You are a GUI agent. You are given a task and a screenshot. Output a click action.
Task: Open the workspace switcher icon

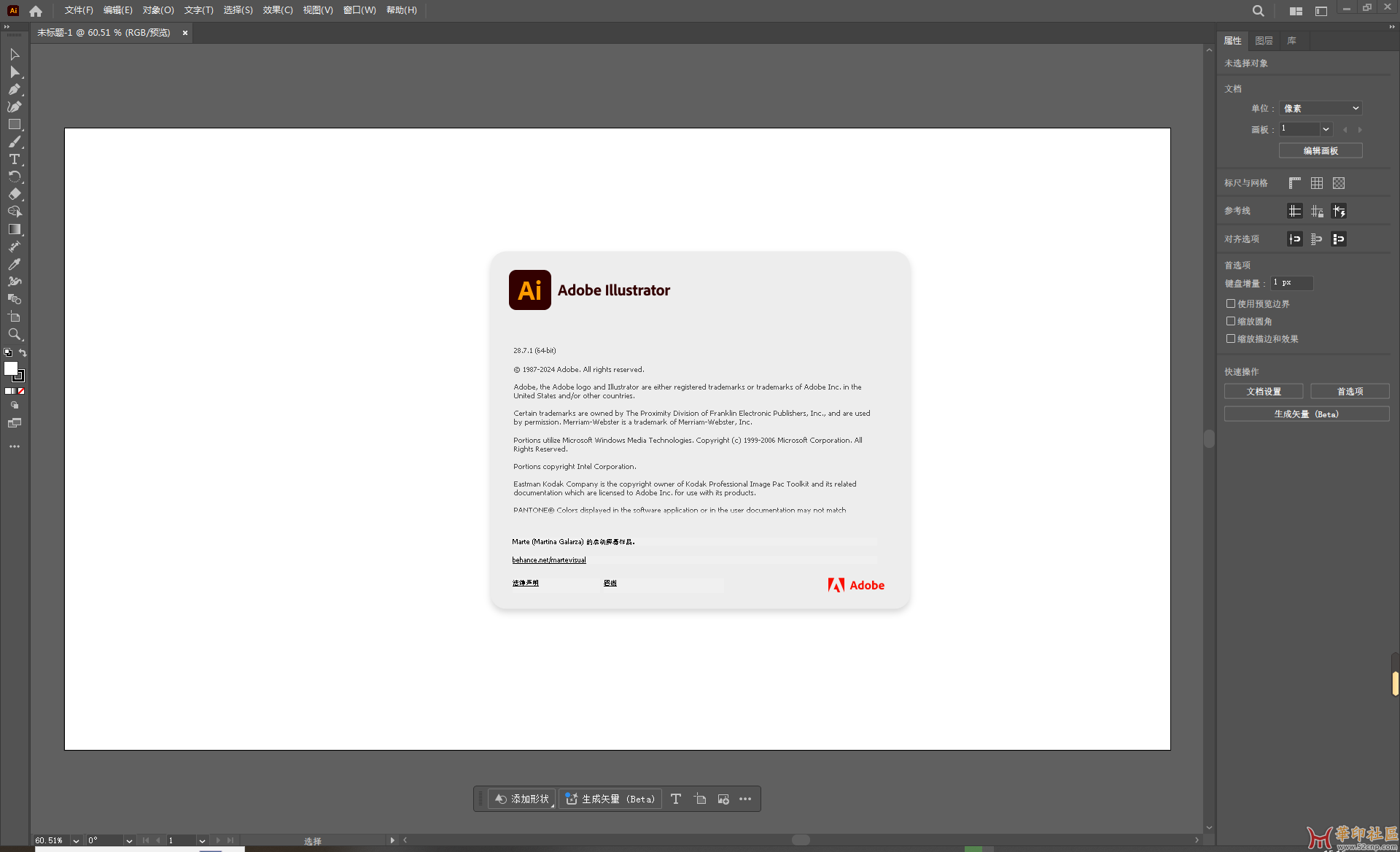pos(1321,11)
